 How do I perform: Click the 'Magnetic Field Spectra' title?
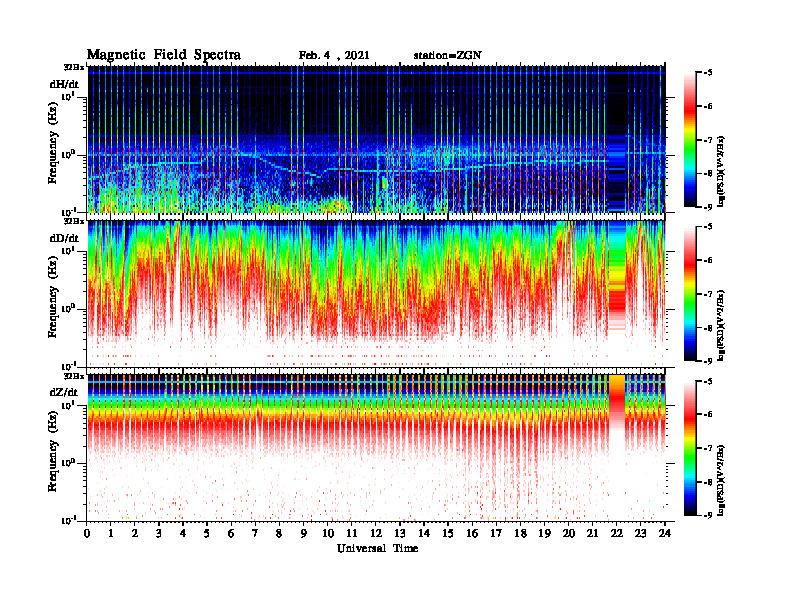(164, 55)
